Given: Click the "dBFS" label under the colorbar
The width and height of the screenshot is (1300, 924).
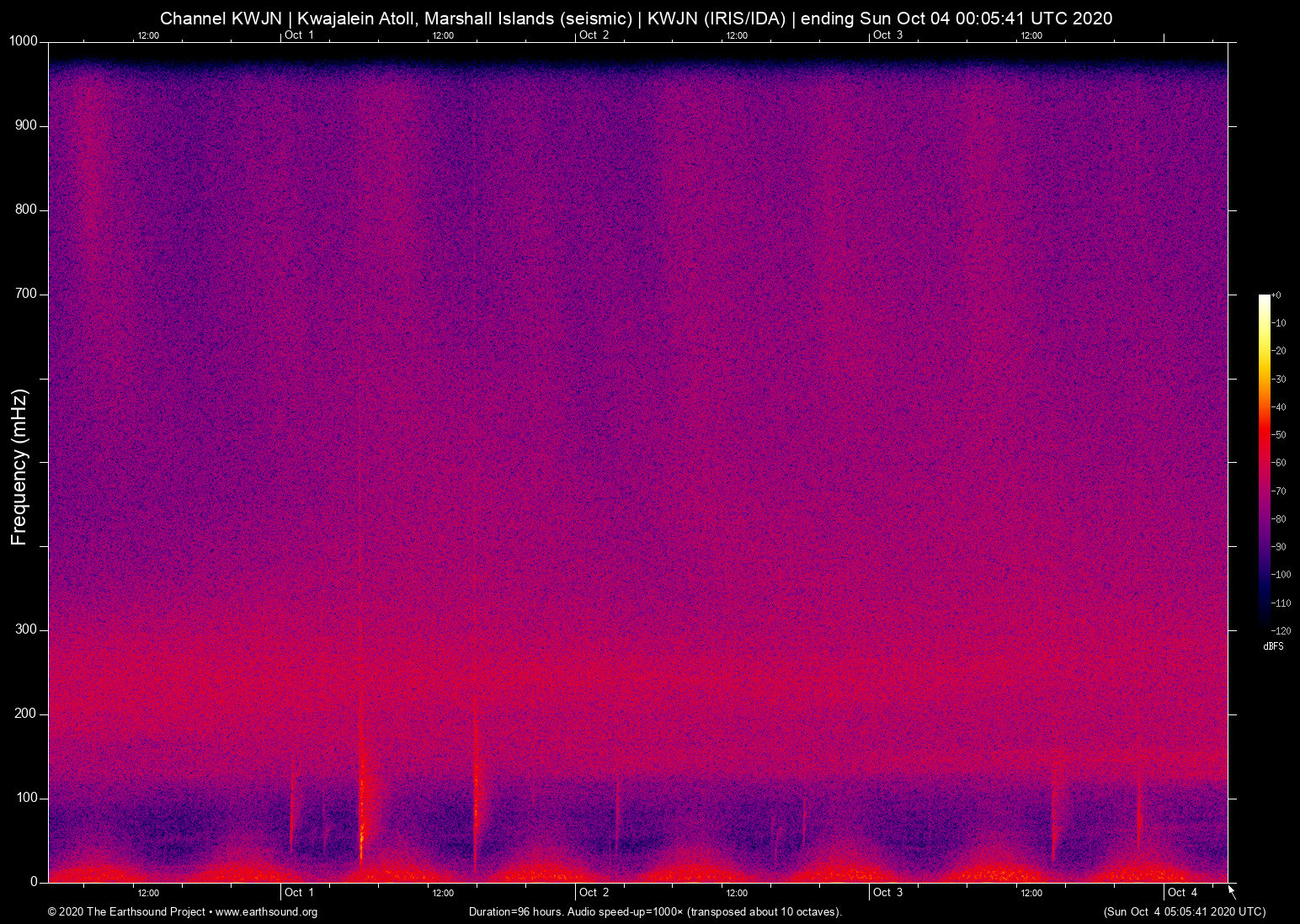Looking at the screenshot, I should (x=1273, y=646).
